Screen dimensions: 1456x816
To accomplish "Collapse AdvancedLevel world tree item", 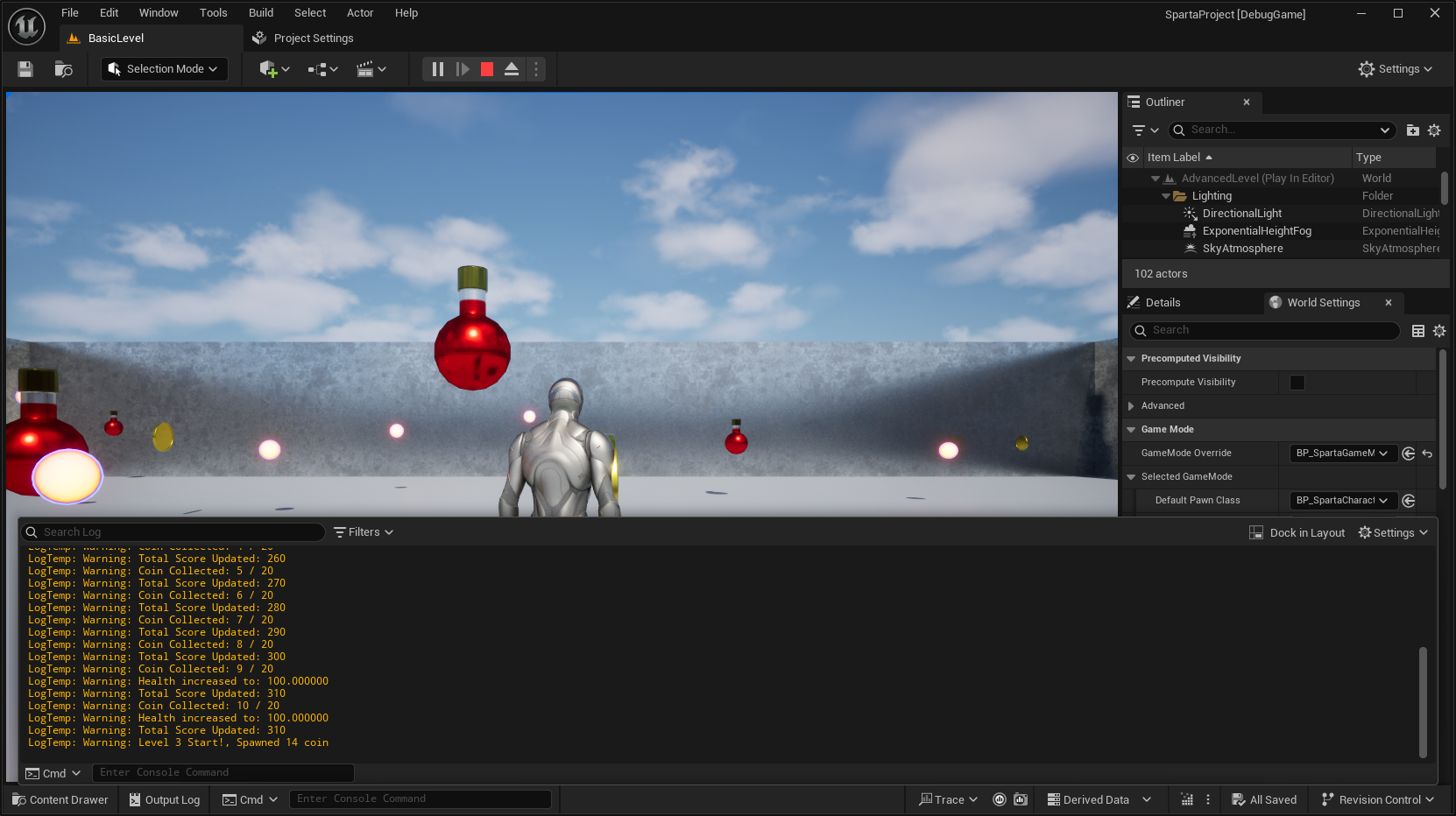I will 1156,179.
